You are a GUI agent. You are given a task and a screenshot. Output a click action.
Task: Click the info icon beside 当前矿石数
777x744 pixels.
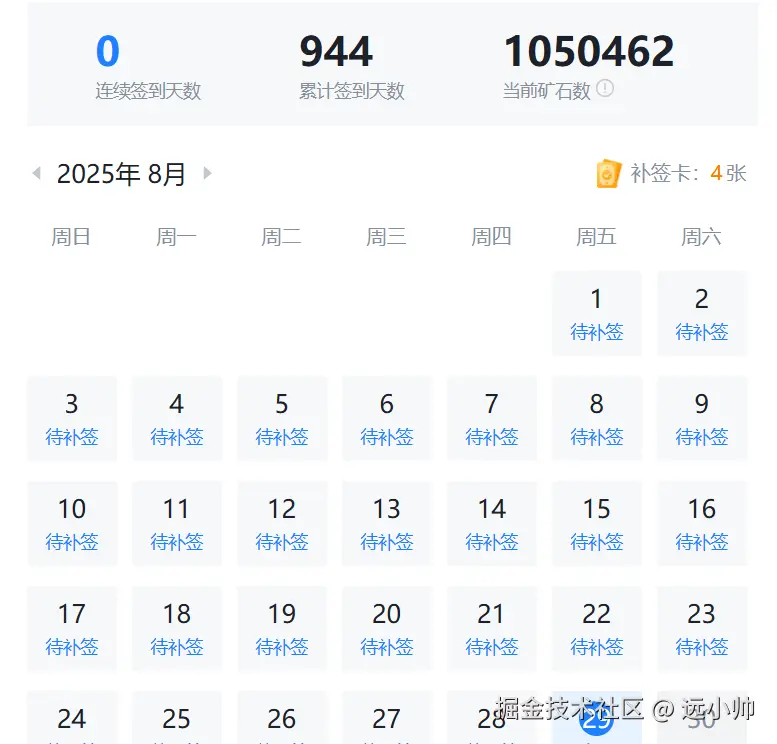tap(605, 89)
